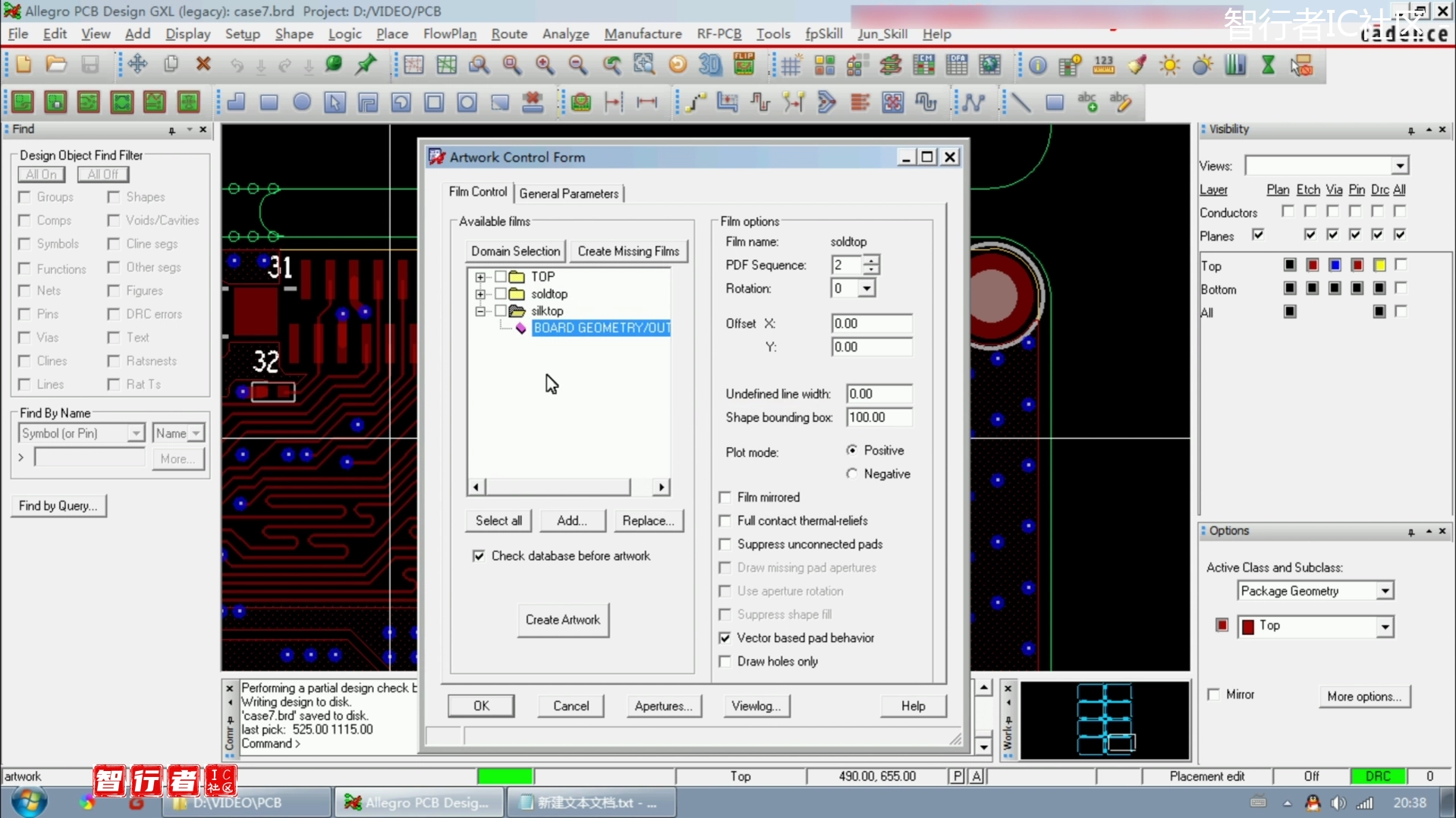
Task: Open the Views dropdown in Visibility panel
Action: (x=1400, y=165)
